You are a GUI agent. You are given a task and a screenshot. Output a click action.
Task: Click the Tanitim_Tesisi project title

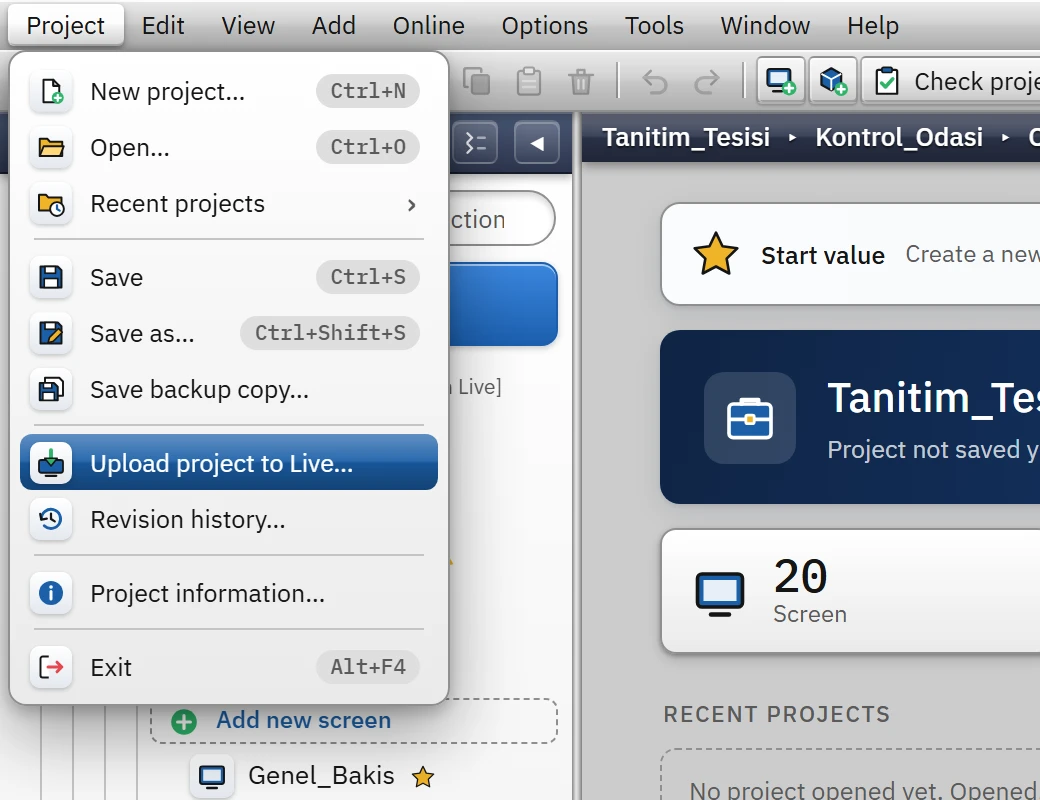point(933,399)
